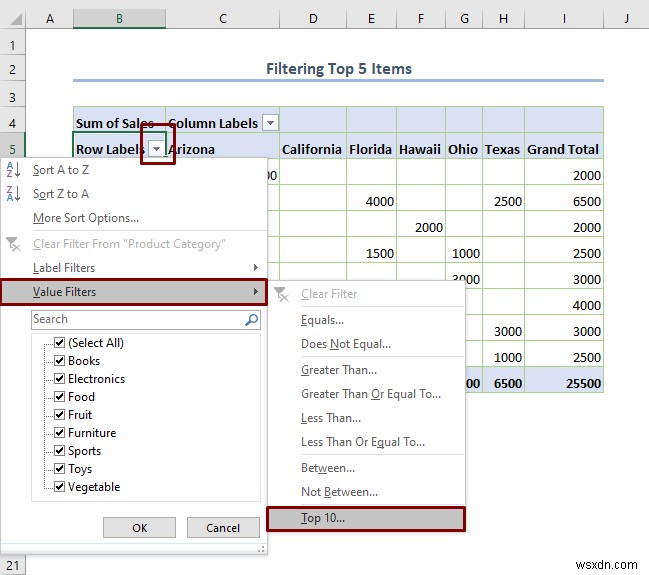Viewport: 649px width, 575px height.
Task: Click the search magnifier icon
Action: [x=251, y=320]
